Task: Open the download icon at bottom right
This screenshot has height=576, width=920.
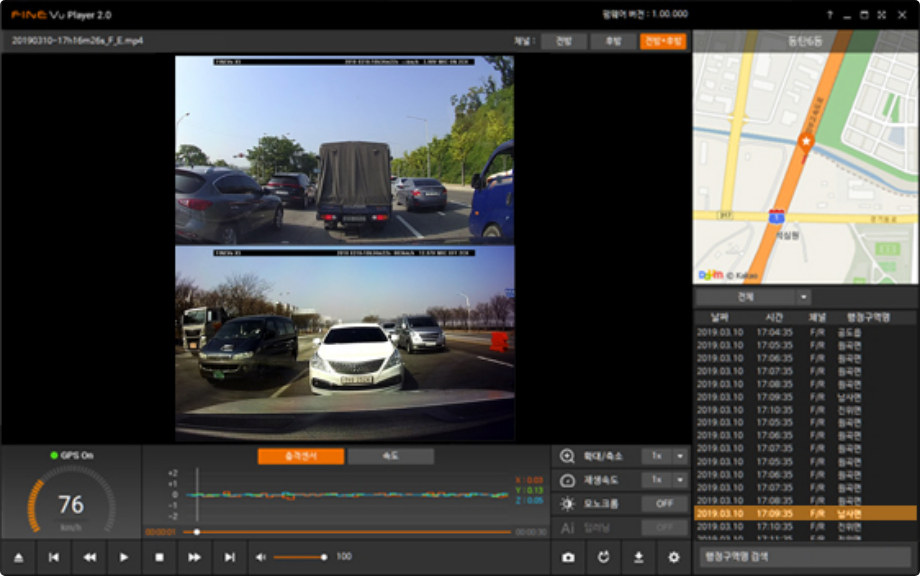Action: click(639, 557)
